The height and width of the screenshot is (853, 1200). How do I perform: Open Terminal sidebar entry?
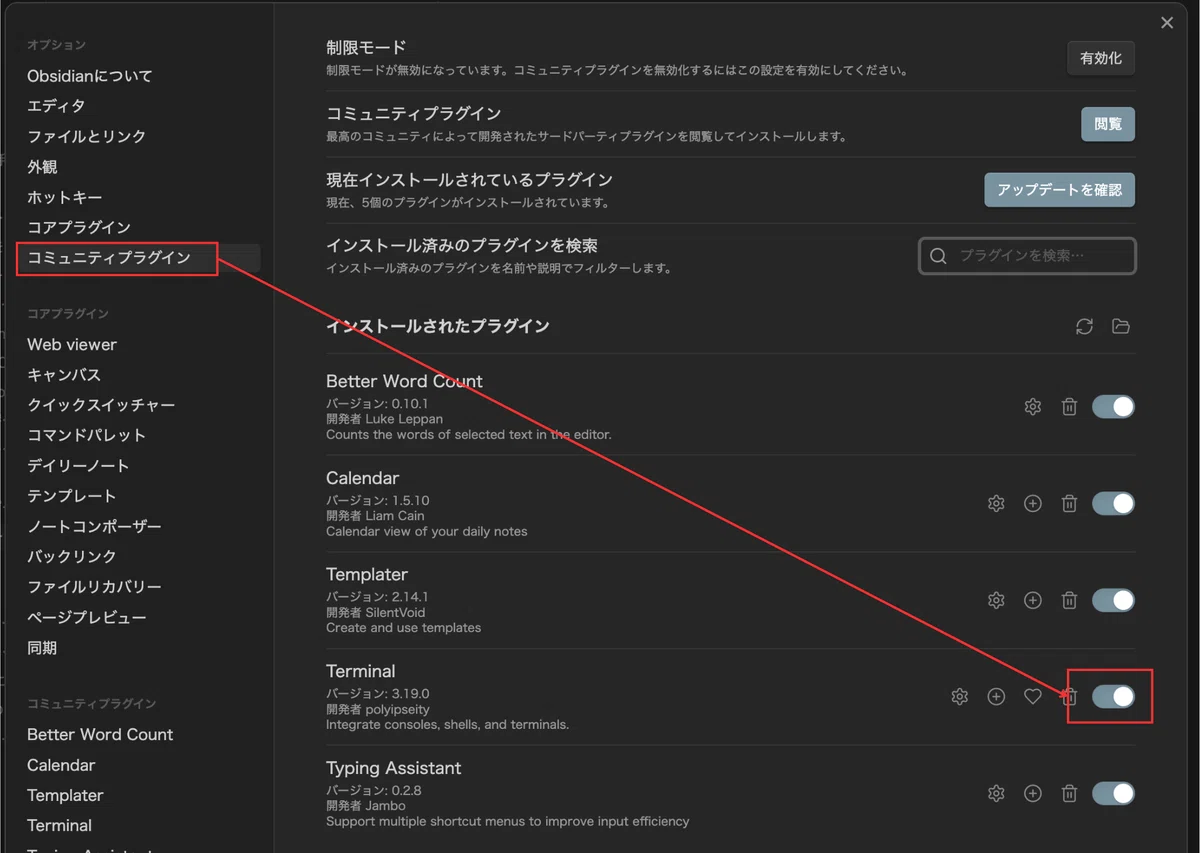pyautogui.click(x=59, y=825)
